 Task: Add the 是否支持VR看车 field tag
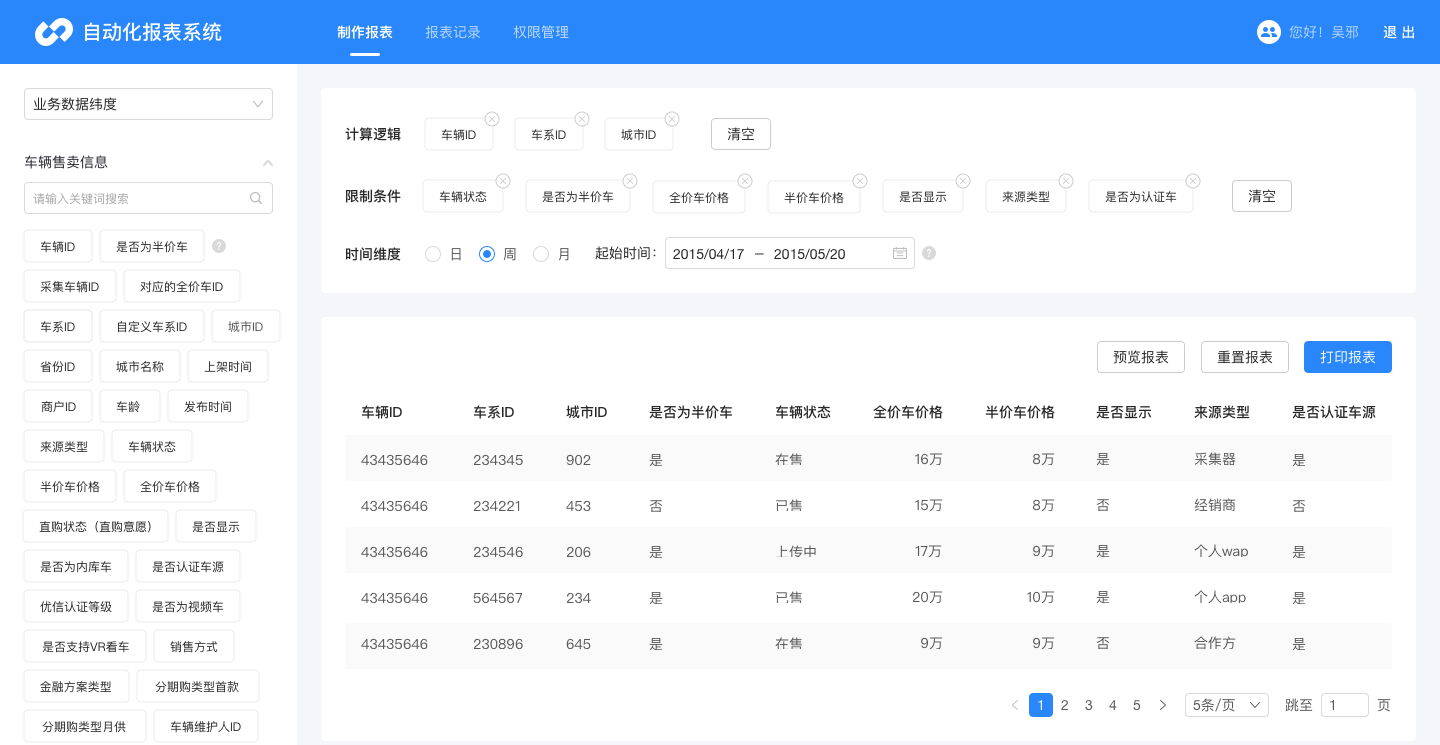(85, 646)
